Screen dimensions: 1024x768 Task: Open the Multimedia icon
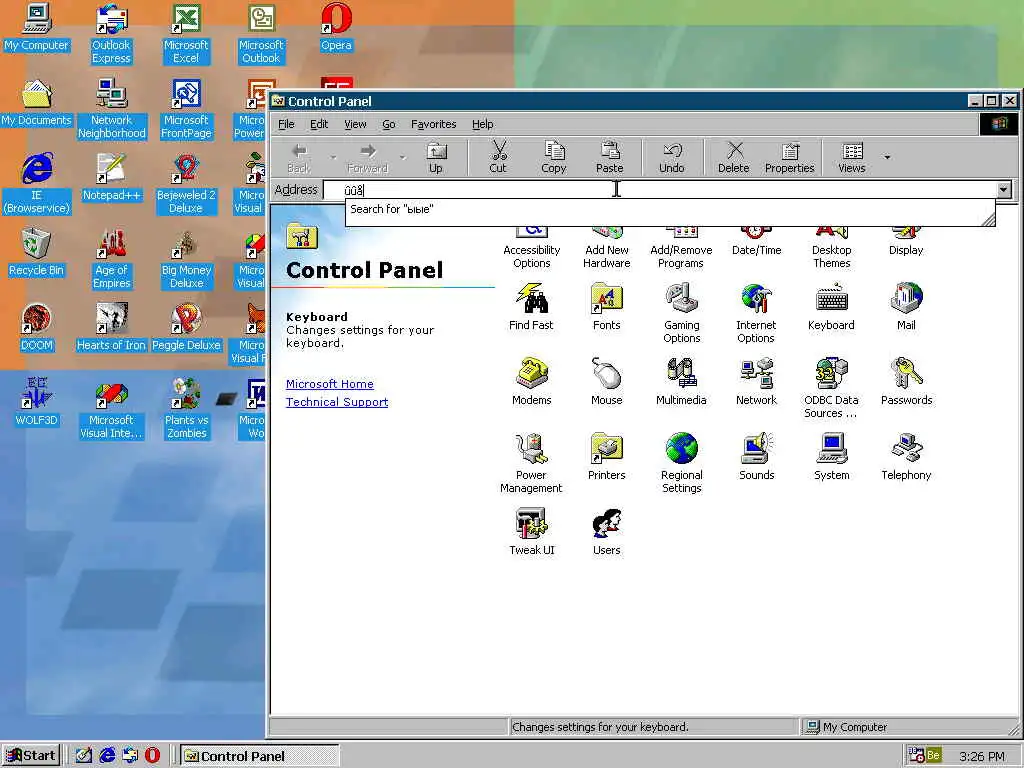681,382
